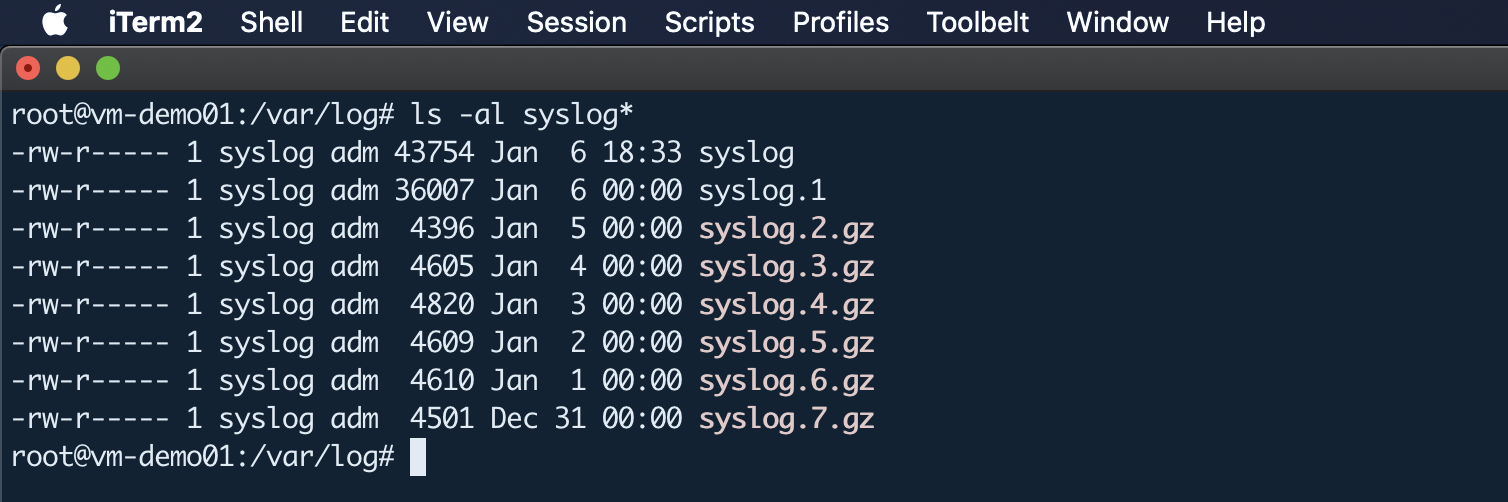Click the yellow minimize window button

coord(68,68)
